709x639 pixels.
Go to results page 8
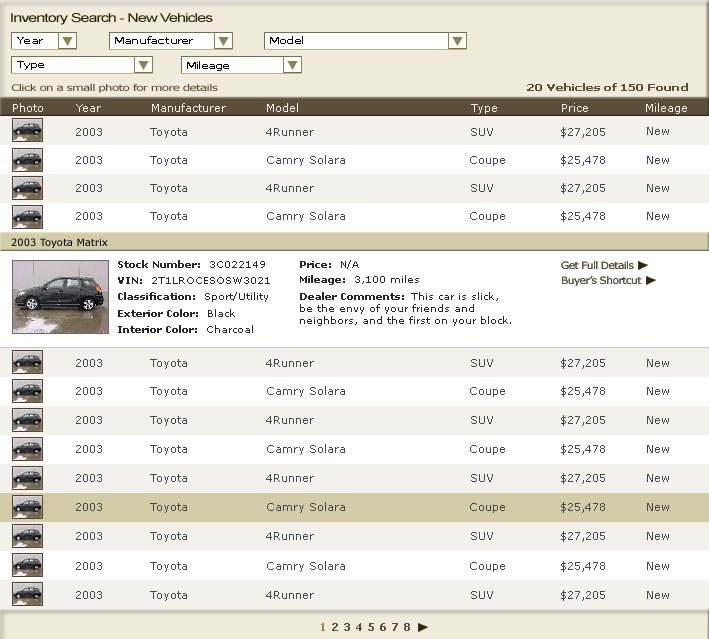click(407, 627)
